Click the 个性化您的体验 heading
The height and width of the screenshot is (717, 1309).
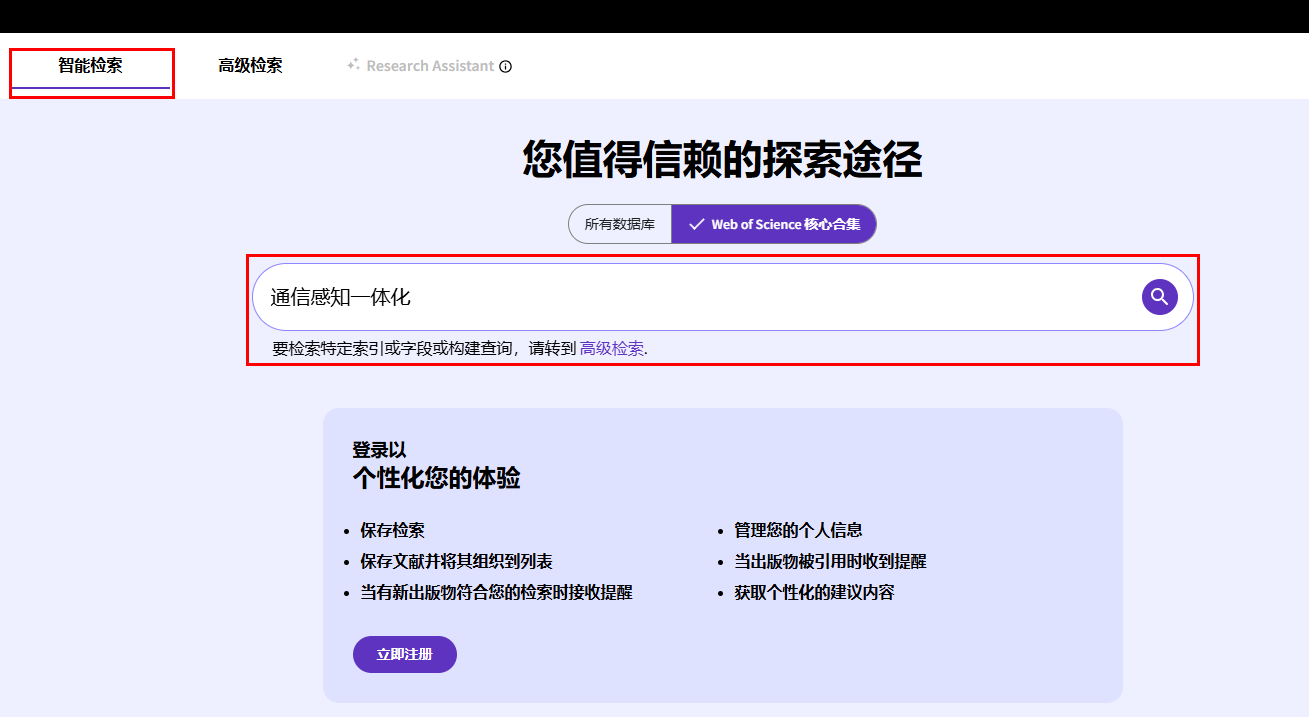pyautogui.click(x=436, y=478)
